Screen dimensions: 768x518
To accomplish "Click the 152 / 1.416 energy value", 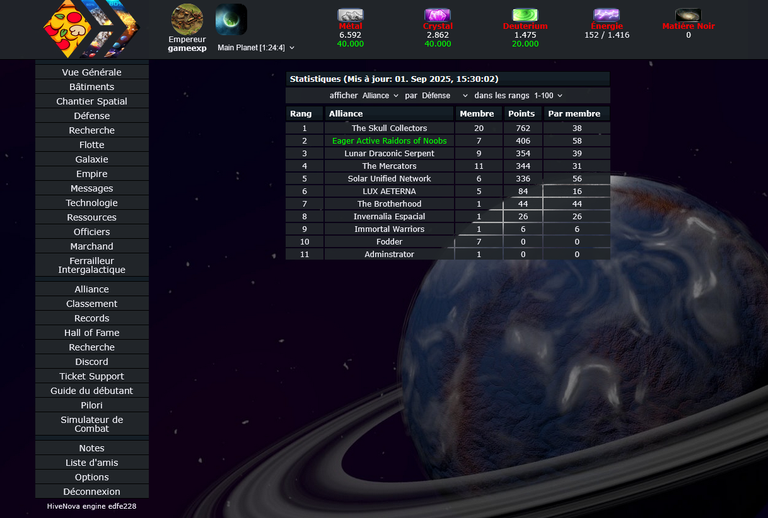I will [x=606, y=35].
